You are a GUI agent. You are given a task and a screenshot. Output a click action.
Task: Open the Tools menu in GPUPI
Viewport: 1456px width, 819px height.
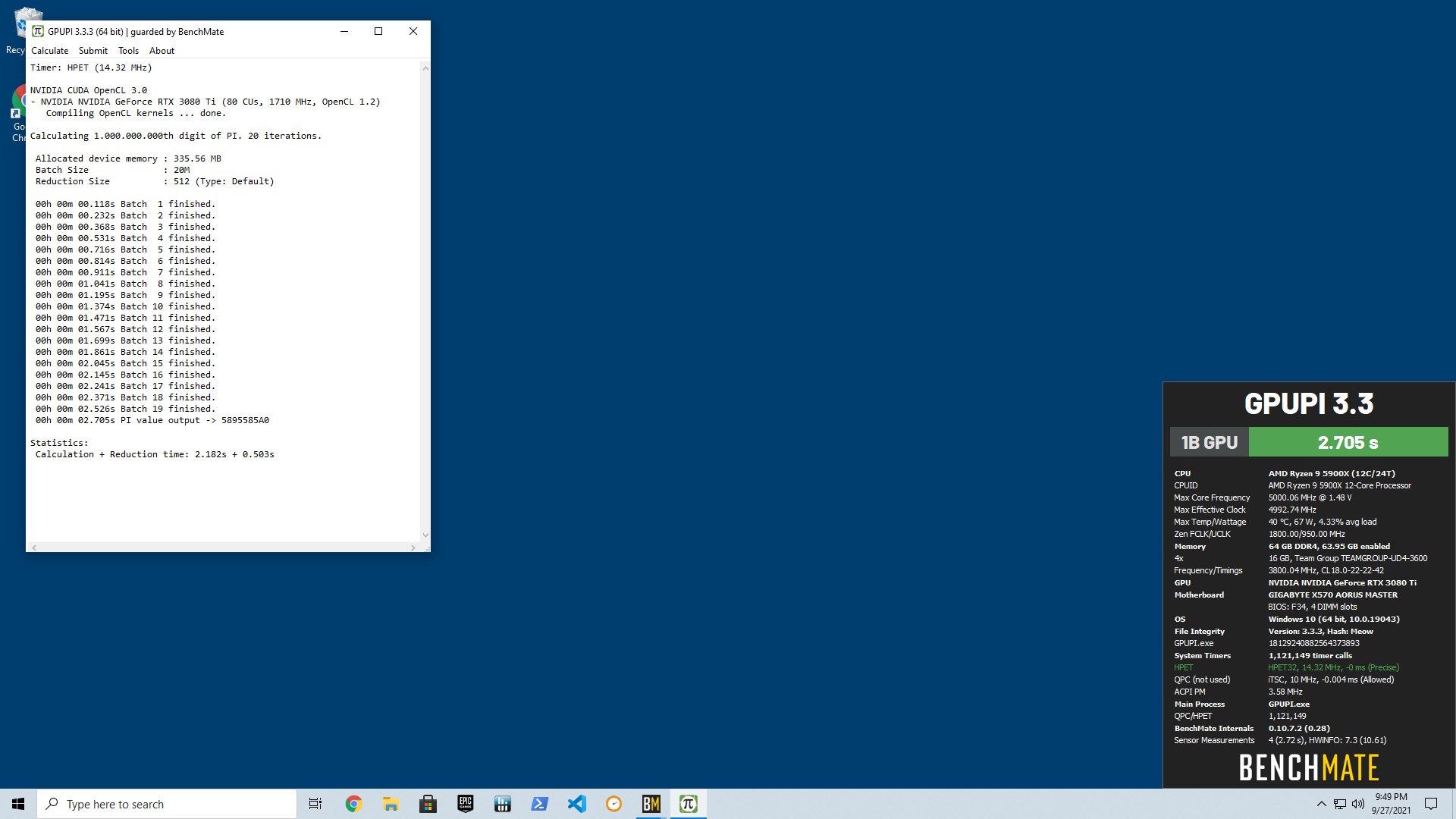tap(128, 51)
